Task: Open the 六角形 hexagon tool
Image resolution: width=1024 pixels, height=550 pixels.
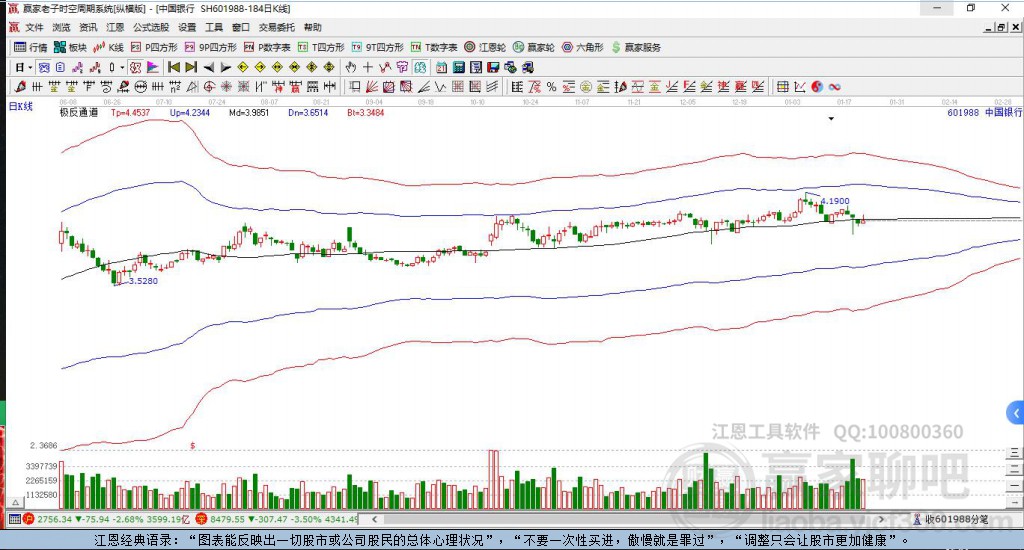Action: point(580,47)
